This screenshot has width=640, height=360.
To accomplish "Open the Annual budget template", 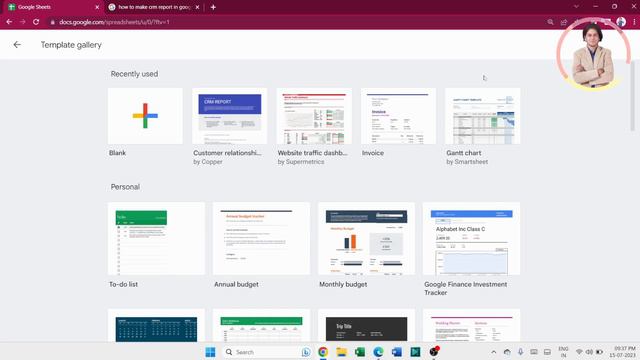I will 261,238.
